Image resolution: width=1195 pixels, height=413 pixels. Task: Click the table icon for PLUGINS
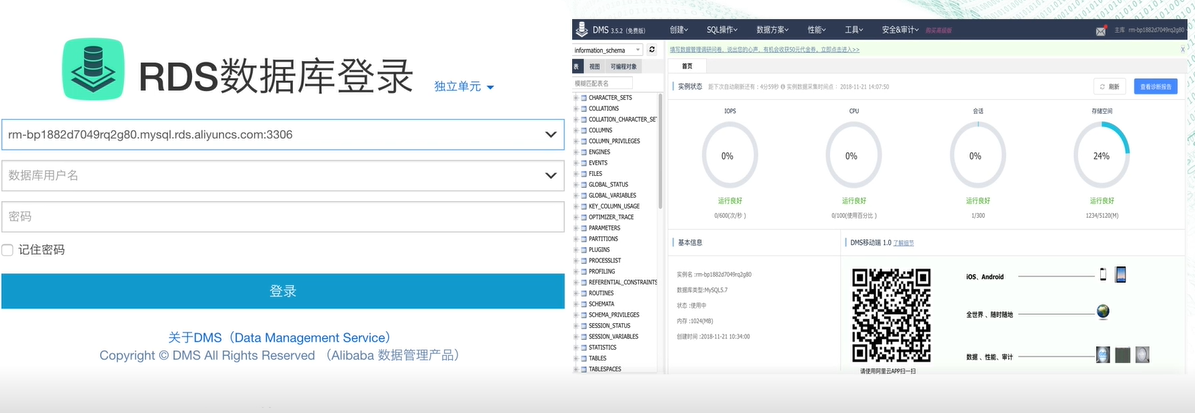tap(584, 250)
